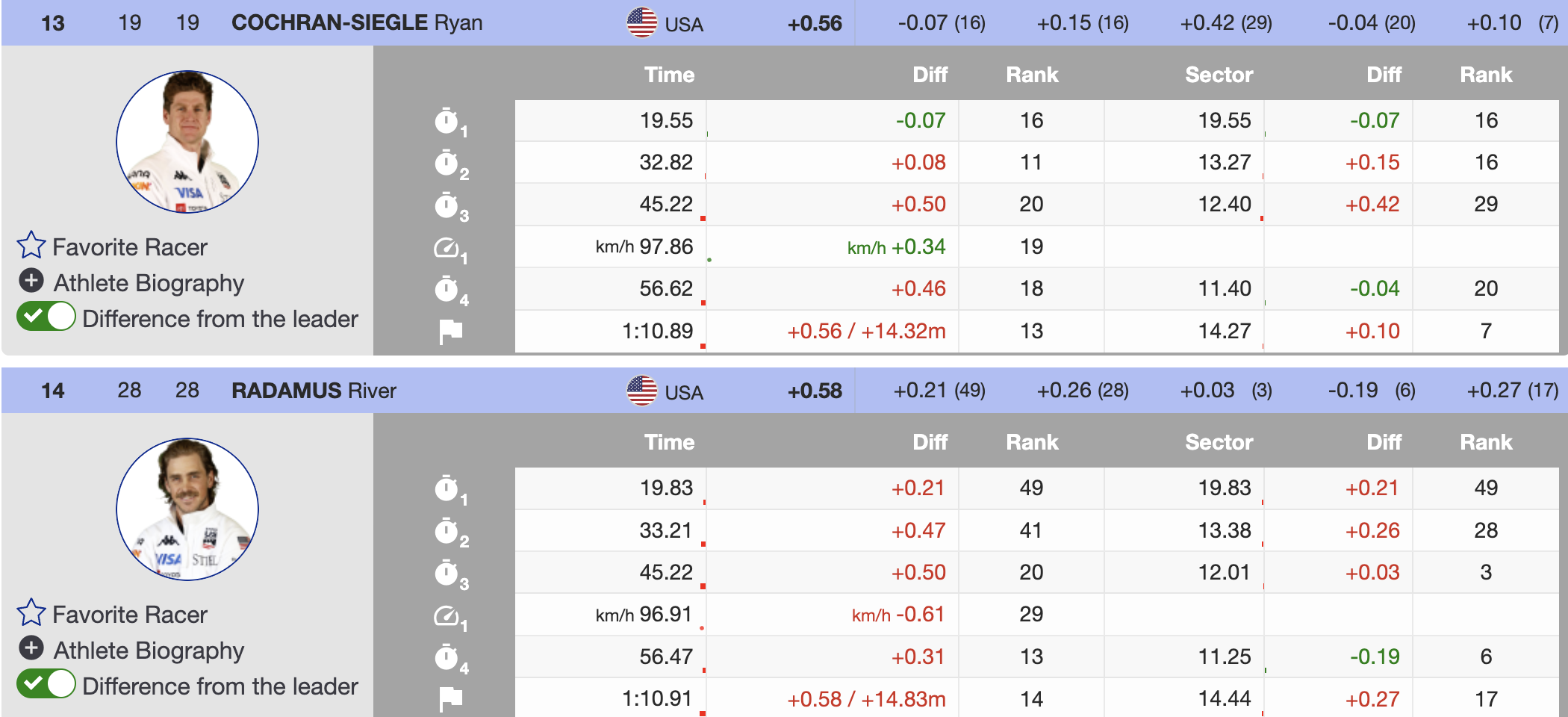
Task: Open River Radamus's profile photo
Action: pos(187,509)
